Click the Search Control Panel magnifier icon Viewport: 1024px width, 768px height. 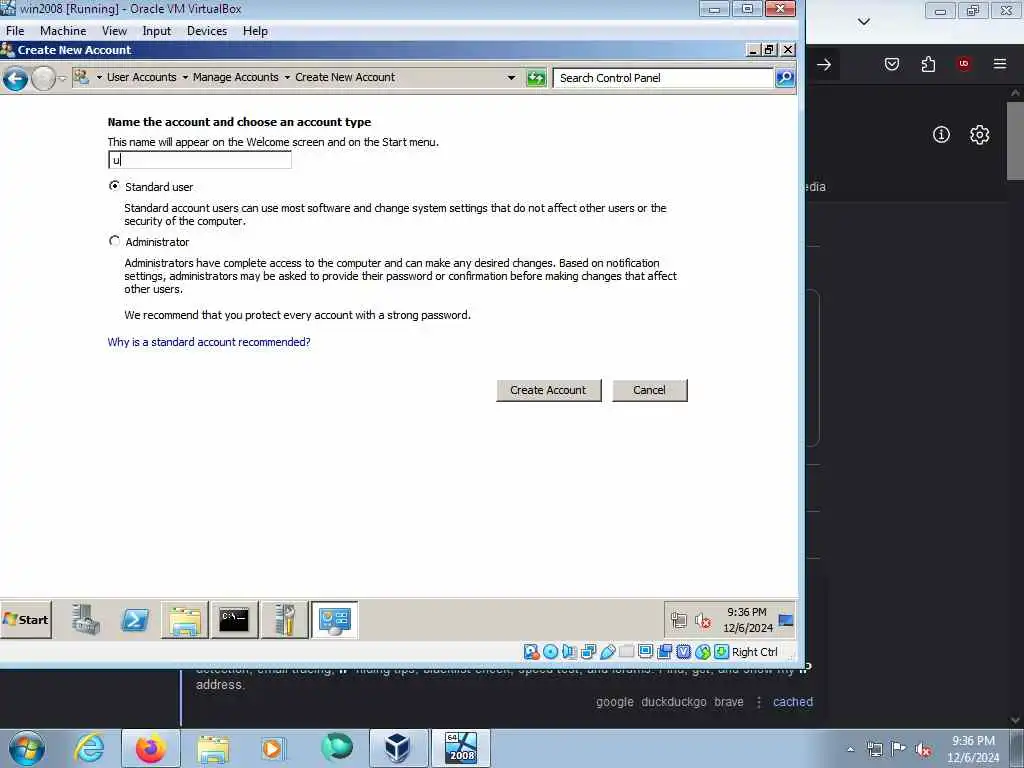(784, 78)
